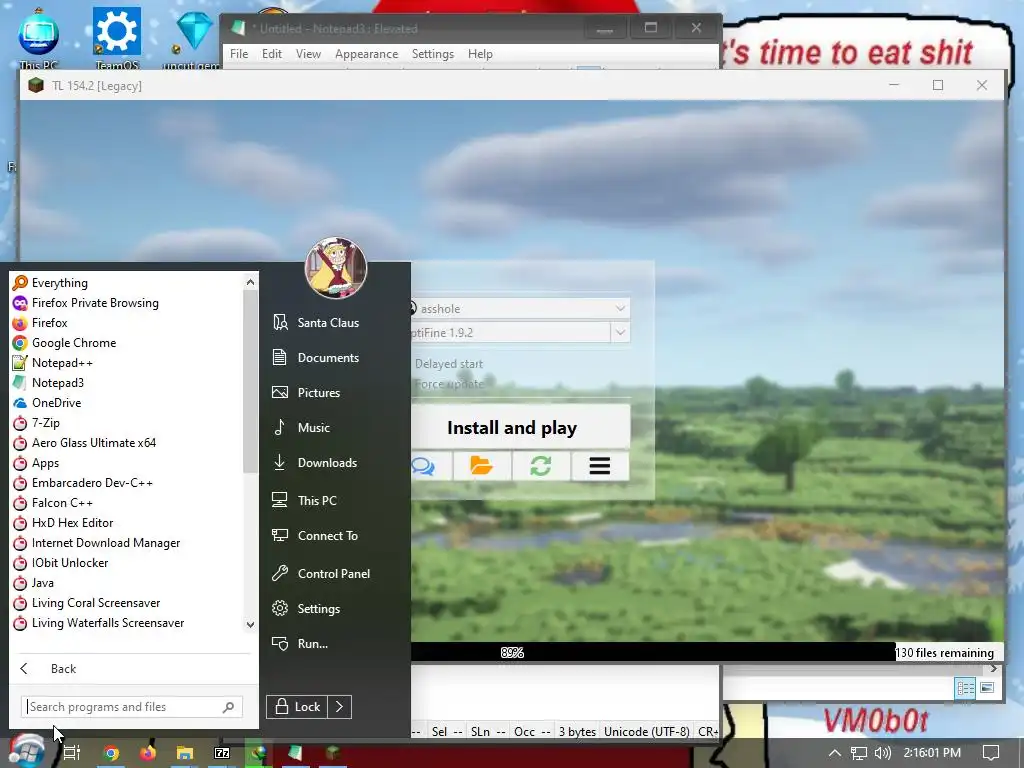Click the Chrome icon on the taskbar
1024x768 pixels.
[x=111, y=753]
